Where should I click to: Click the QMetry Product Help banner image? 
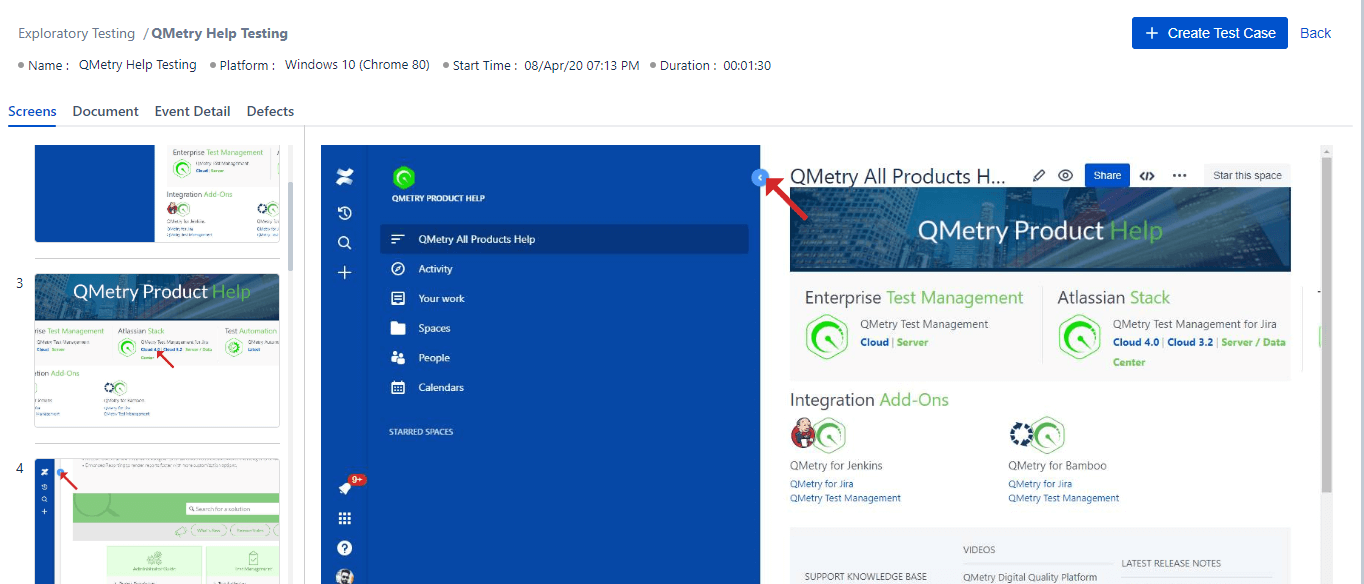coord(1040,230)
